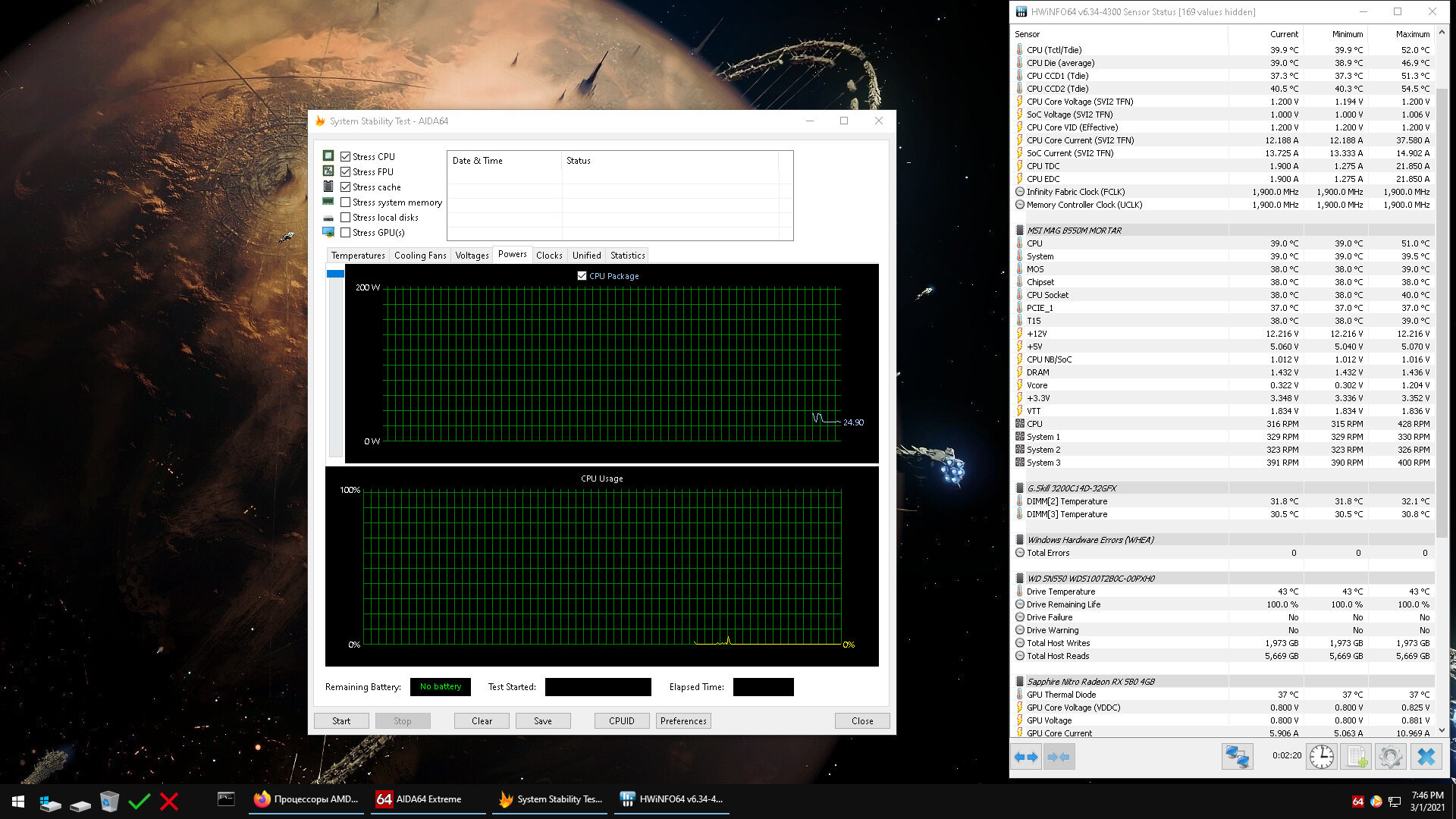Enable Stress GPU(s) checkbox
Viewport: 1456px width, 819px height.
pos(346,233)
